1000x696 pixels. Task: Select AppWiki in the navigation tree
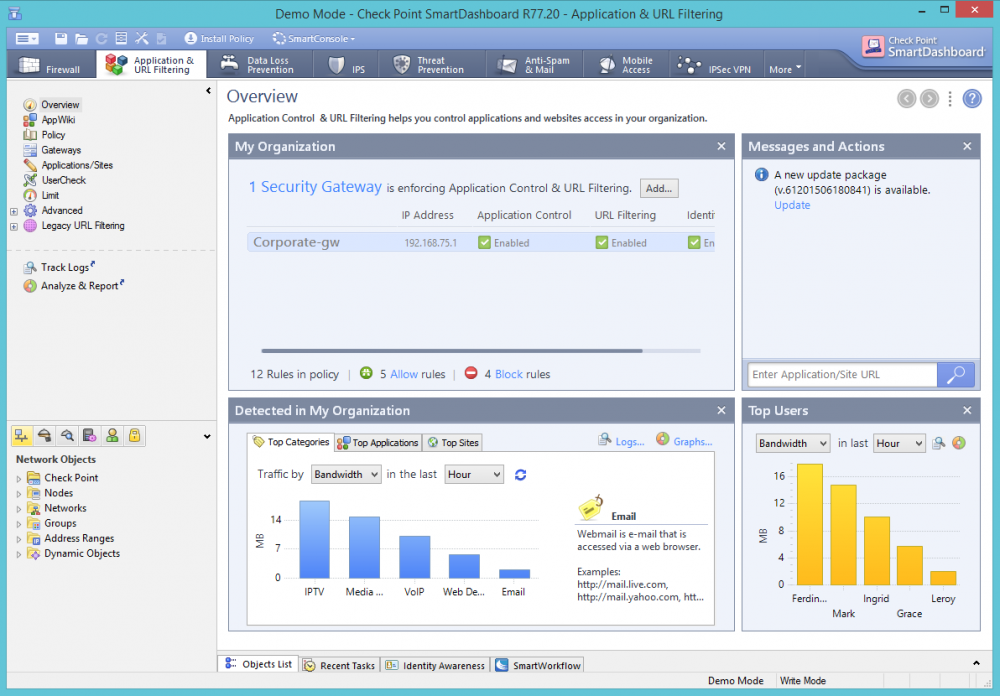coord(58,120)
